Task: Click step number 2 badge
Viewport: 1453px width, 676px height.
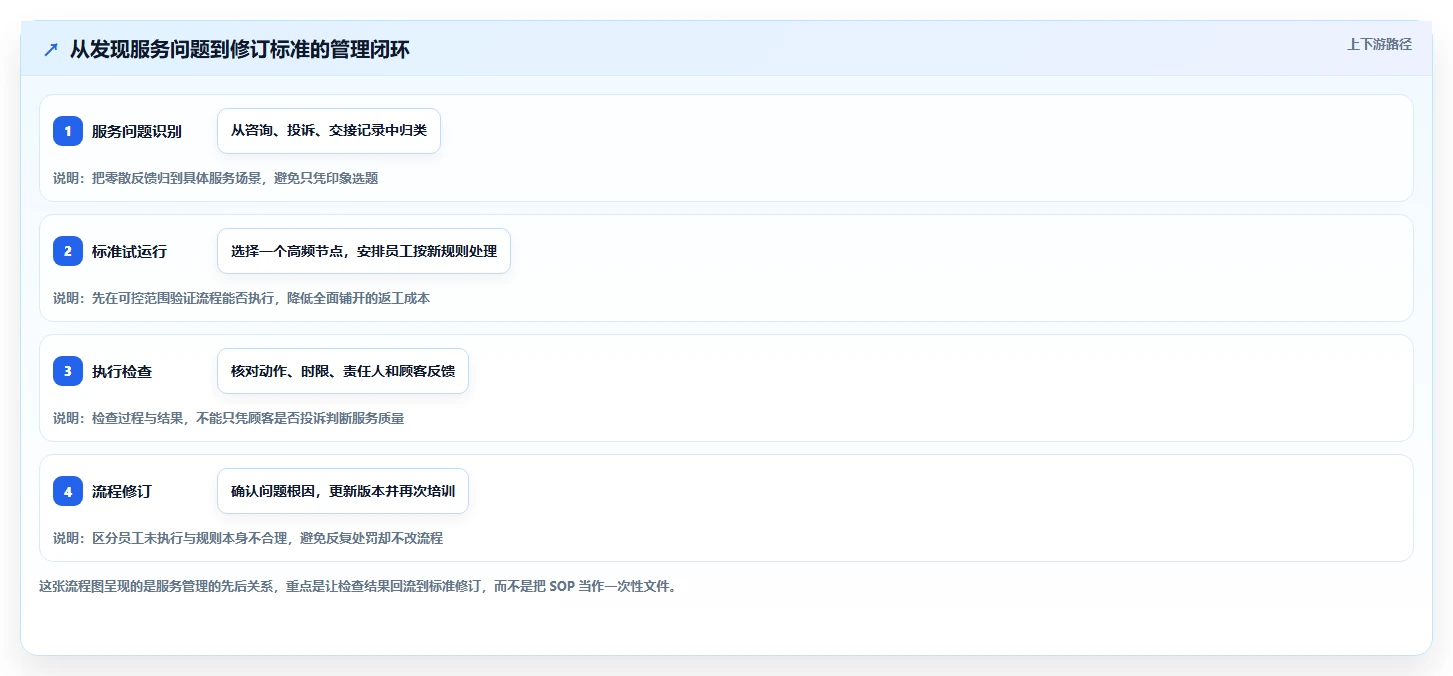Action: pyautogui.click(x=68, y=251)
